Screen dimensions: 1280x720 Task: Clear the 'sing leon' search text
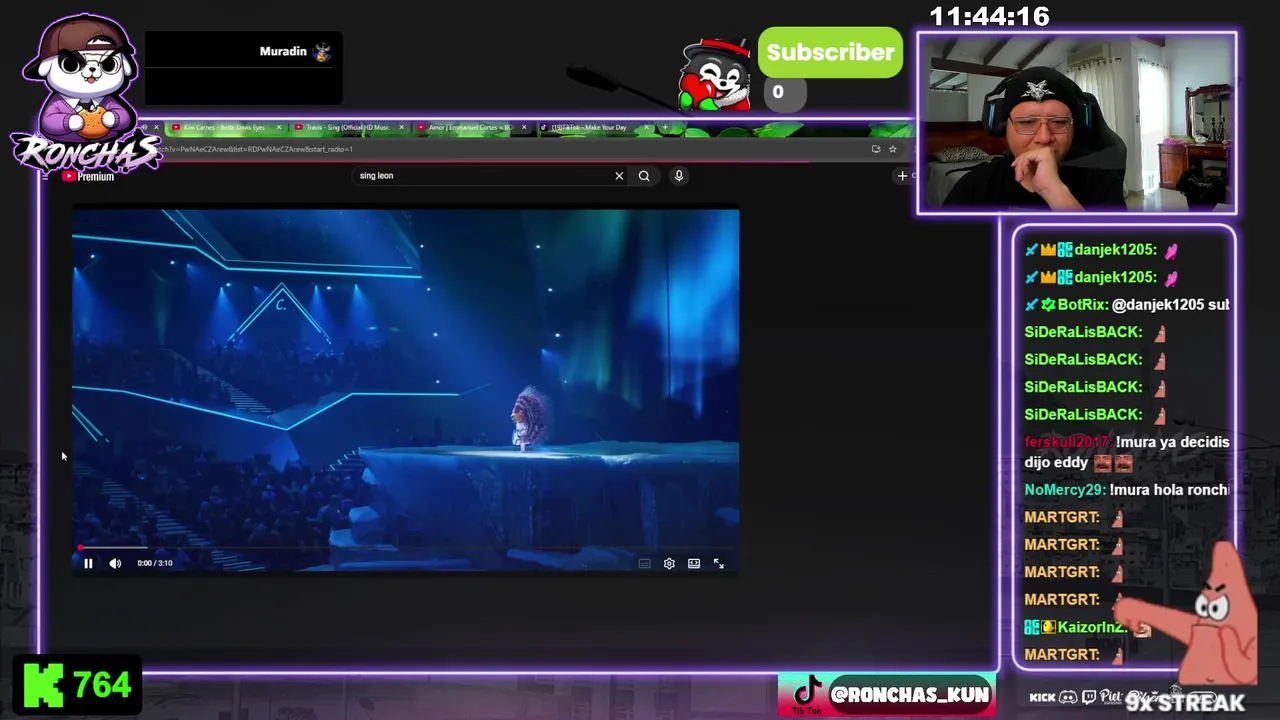(x=619, y=176)
